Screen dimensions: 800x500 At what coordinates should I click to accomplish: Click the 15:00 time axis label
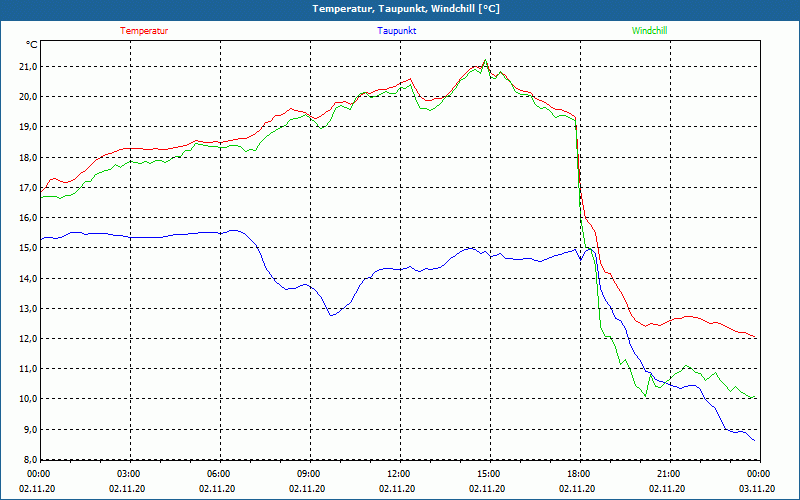tap(488, 474)
